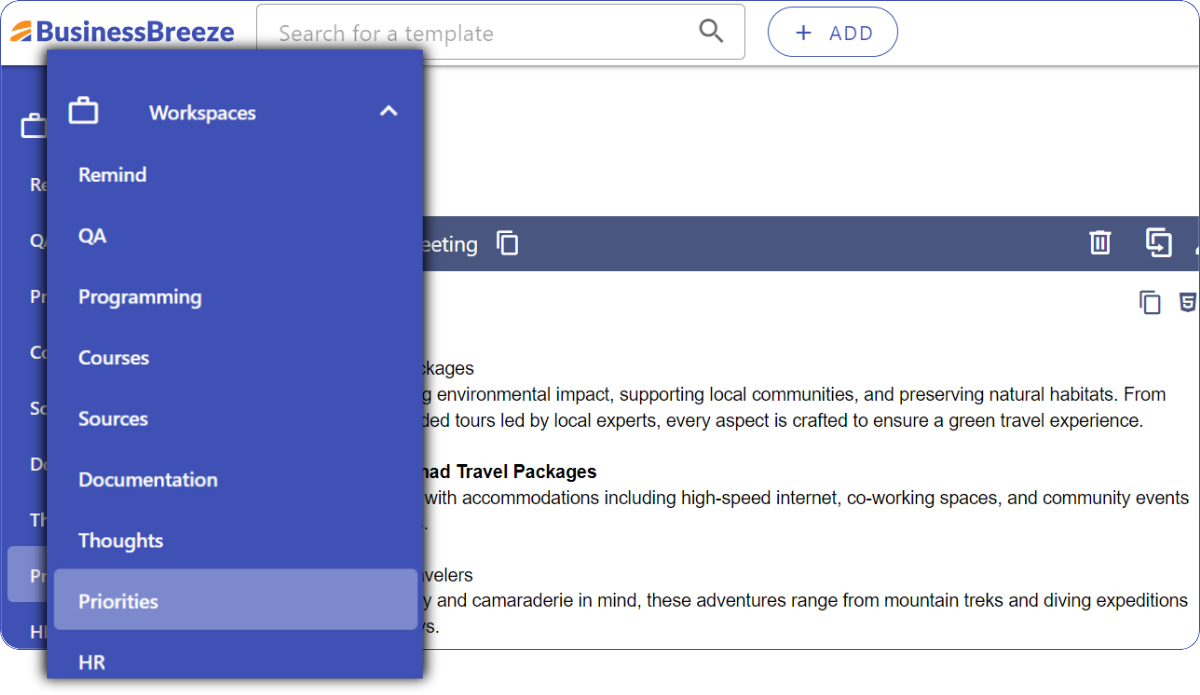Collapse the Workspaces menu with the chevron
This screenshot has height=695, width=1200.
[x=389, y=111]
